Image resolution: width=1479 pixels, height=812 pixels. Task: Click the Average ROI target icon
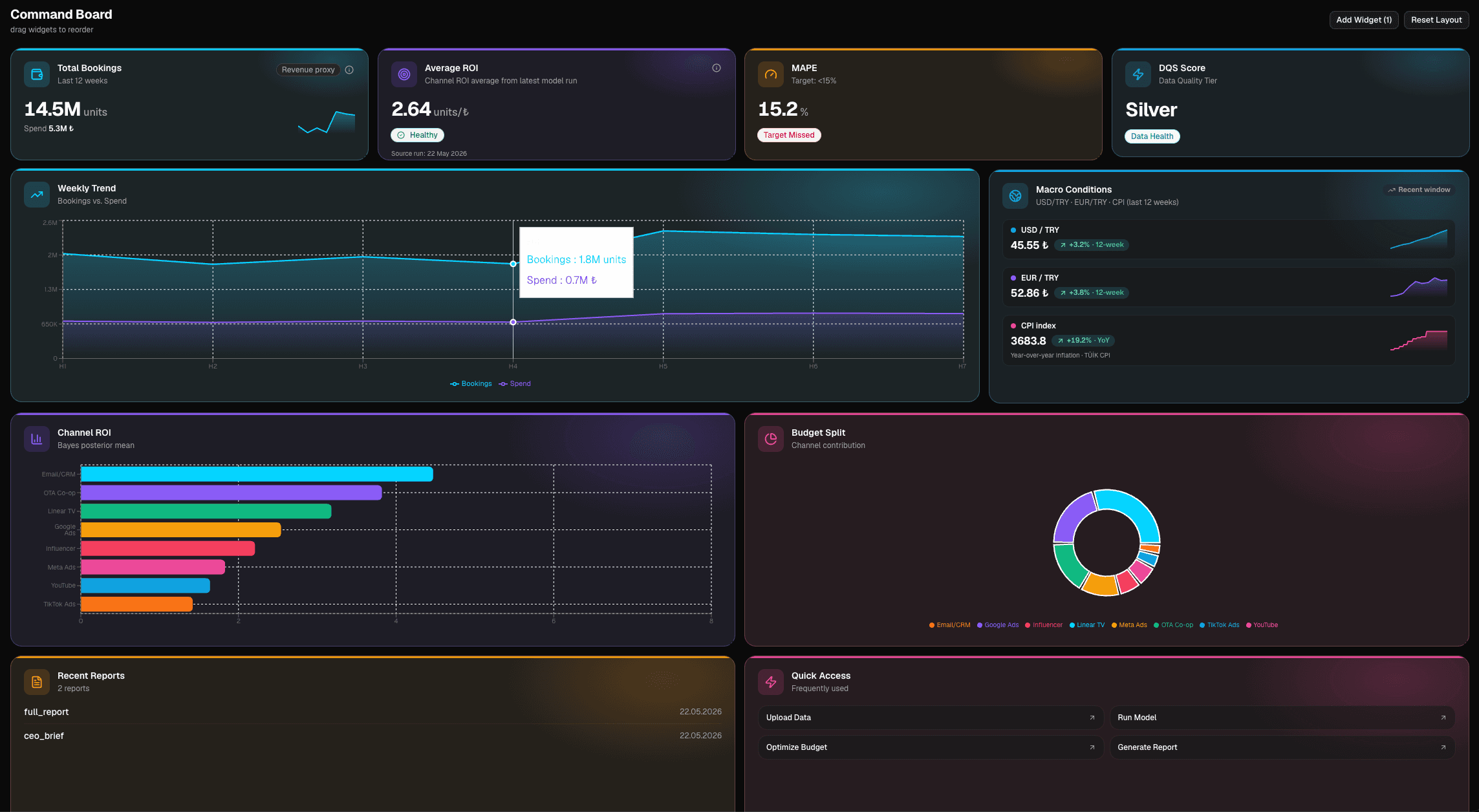[404, 74]
